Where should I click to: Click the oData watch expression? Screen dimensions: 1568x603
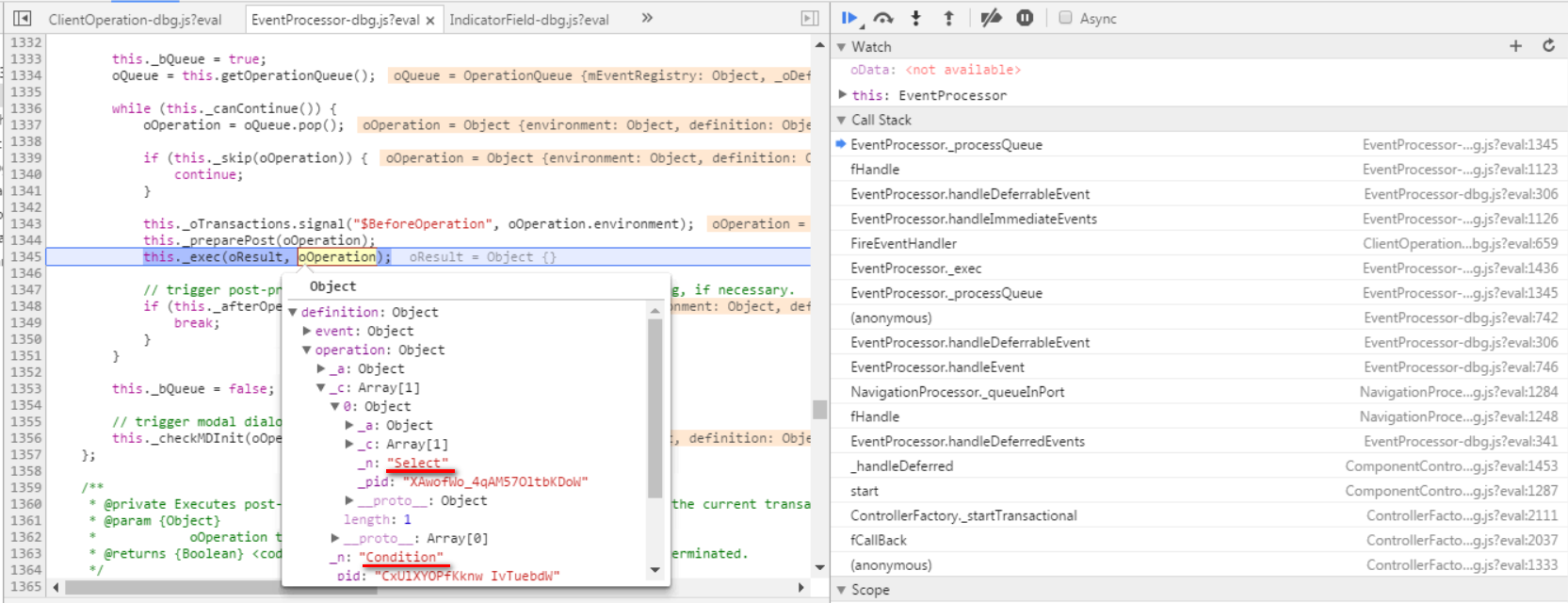935,70
